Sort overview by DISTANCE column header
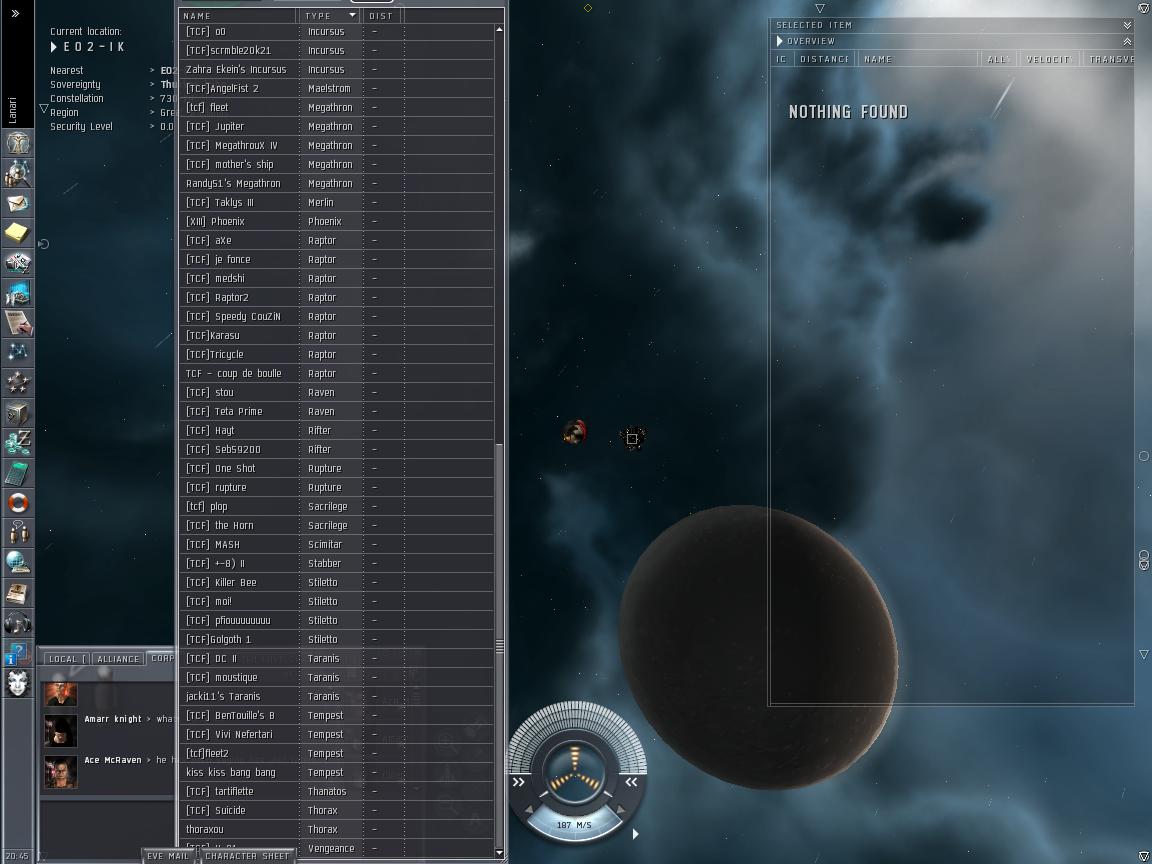The image size is (1152, 864). pos(824,59)
